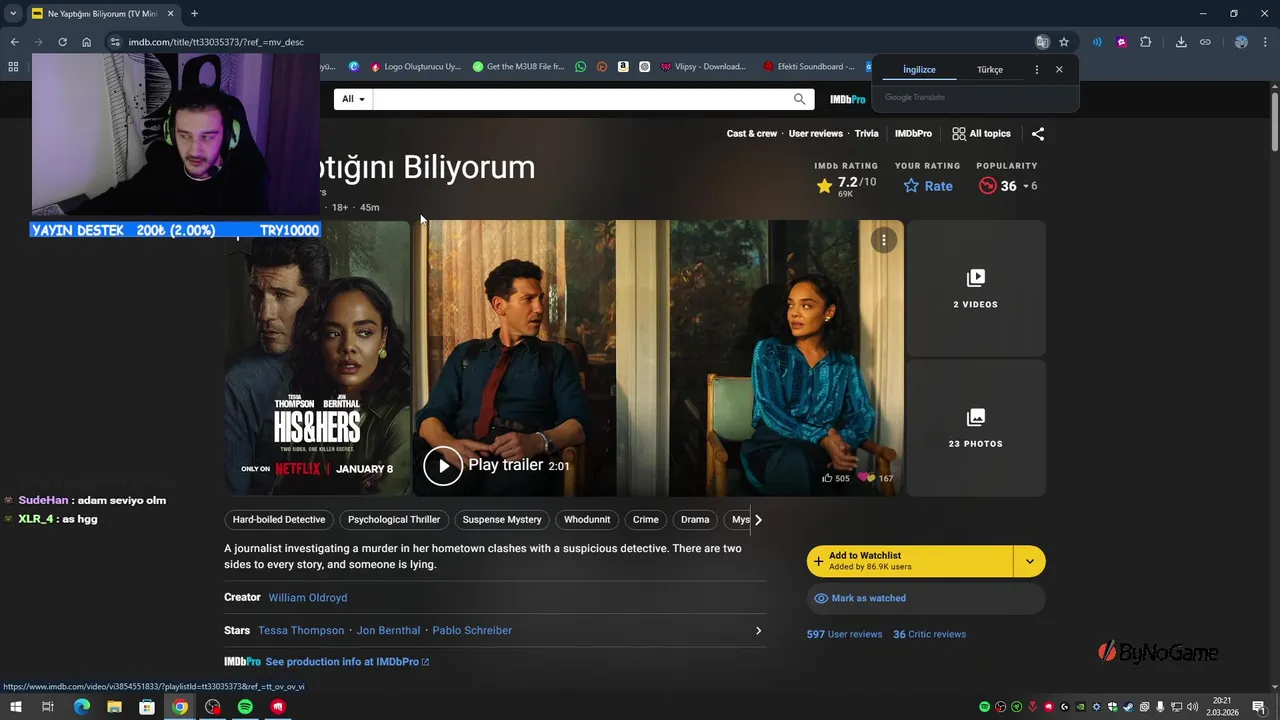The width and height of the screenshot is (1280, 720).
Task: Click the translate icon in address bar
Action: click(x=1042, y=42)
